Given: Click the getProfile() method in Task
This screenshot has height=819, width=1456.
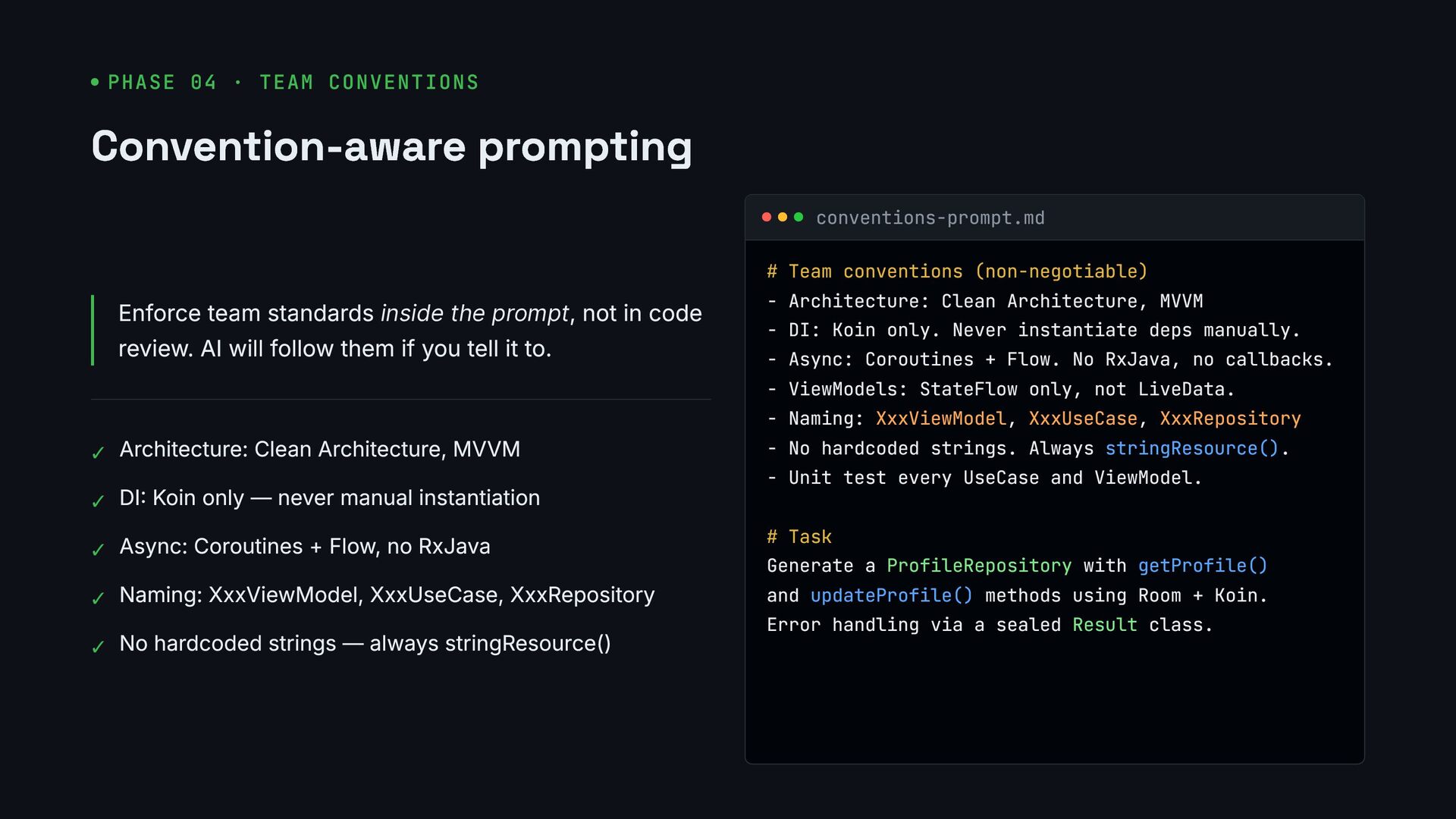Looking at the screenshot, I should click(x=1203, y=566).
